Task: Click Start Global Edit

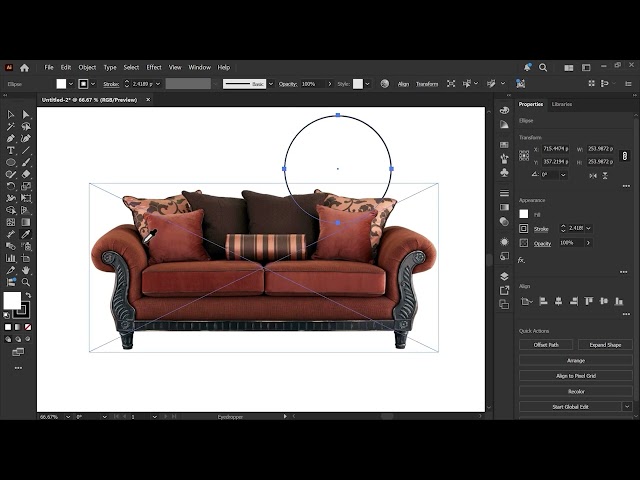Action: tap(570, 407)
